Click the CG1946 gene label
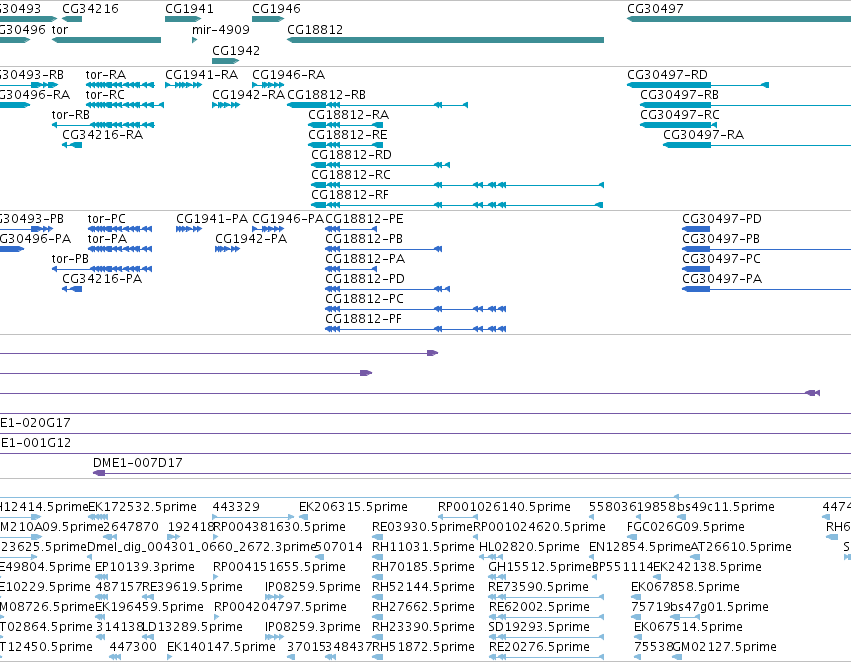This screenshot has width=851, height=662. pos(276,9)
